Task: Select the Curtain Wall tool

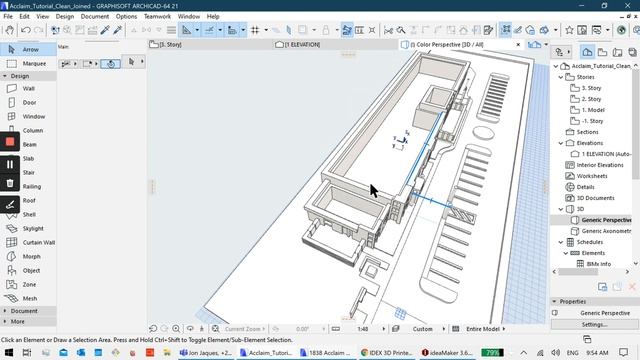Action: click(28, 242)
